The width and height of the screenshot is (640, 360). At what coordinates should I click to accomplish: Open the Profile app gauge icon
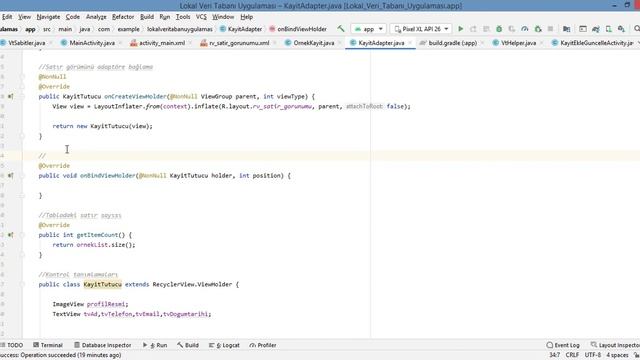point(525,29)
